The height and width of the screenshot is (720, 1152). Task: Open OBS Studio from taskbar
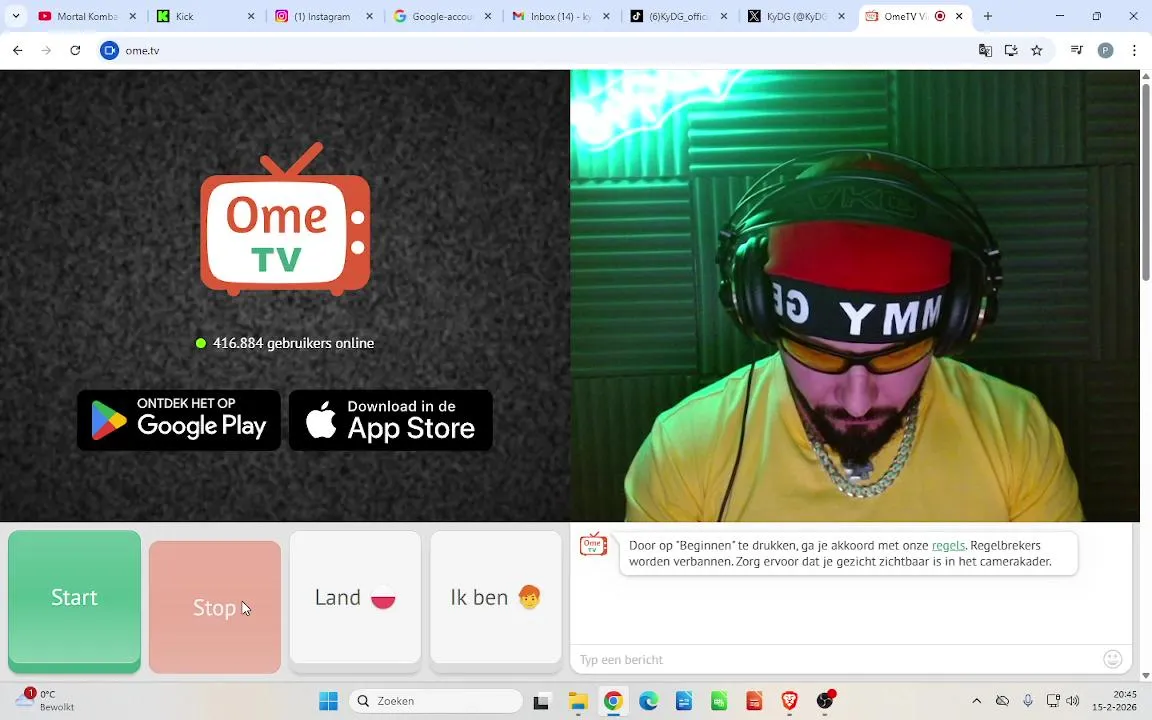coord(825,701)
